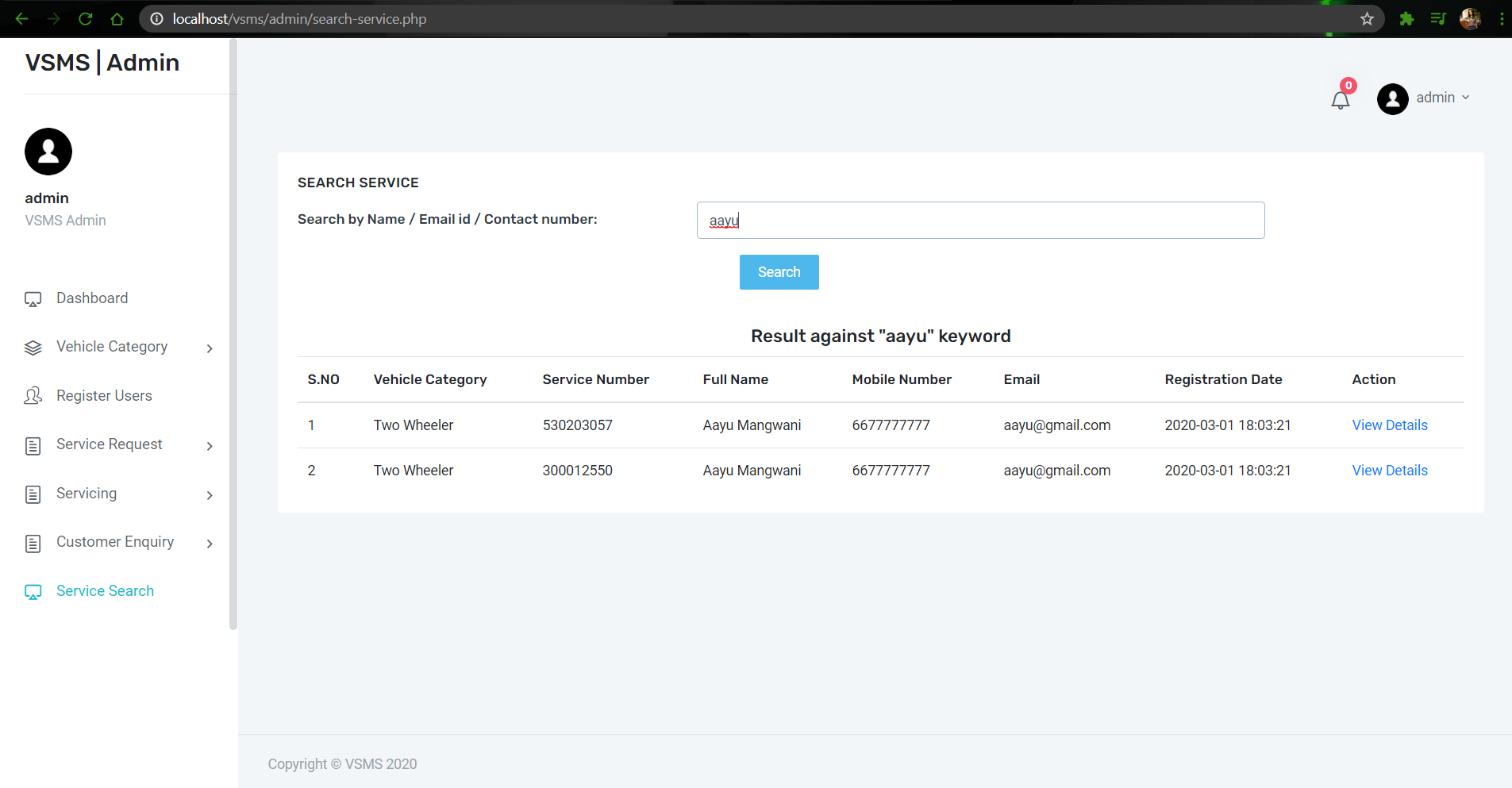Open the browser options menu
Viewport: 1512px width, 788px height.
coord(1502,18)
